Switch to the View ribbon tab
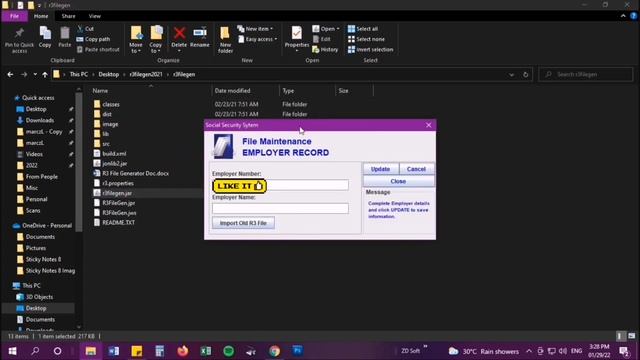 click(95, 16)
